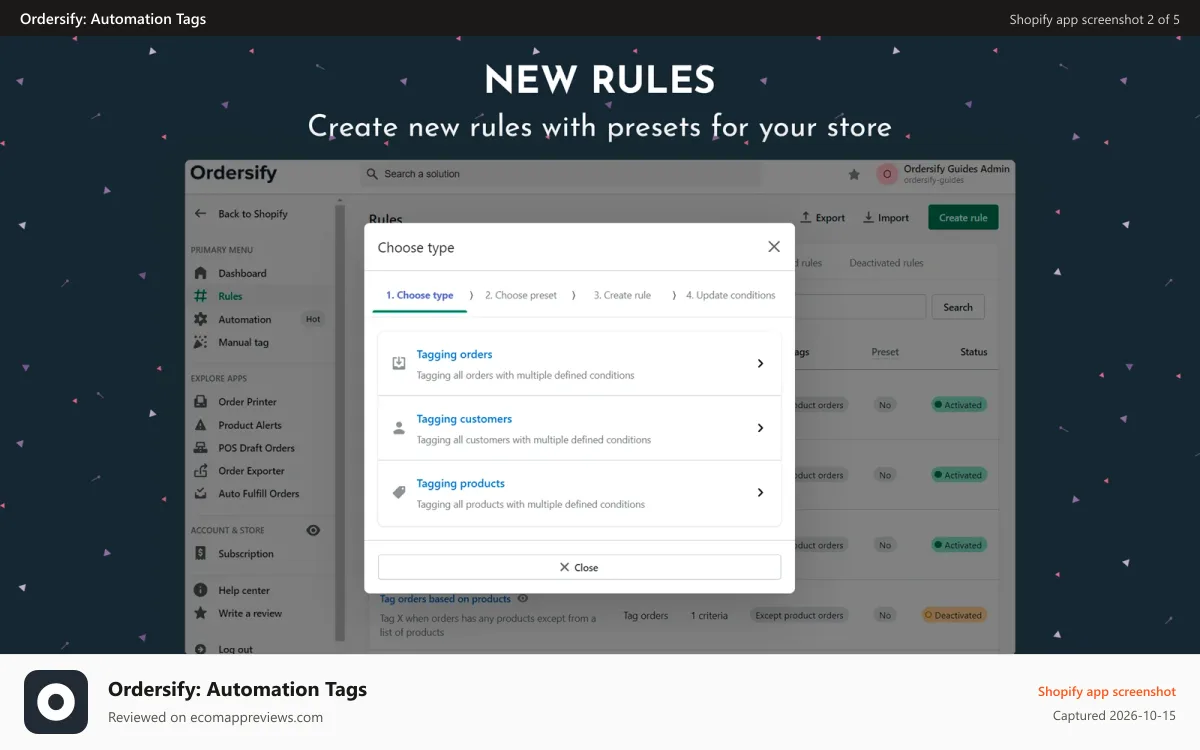Click the Status column header

(x=973, y=352)
